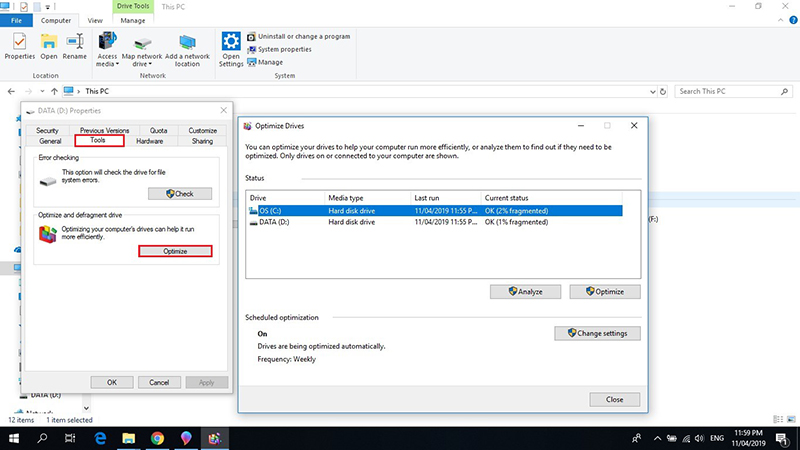Viewport: 800px width, 450px height.
Task: Select the Rename ribbon icon
Action: pos(74,46)
